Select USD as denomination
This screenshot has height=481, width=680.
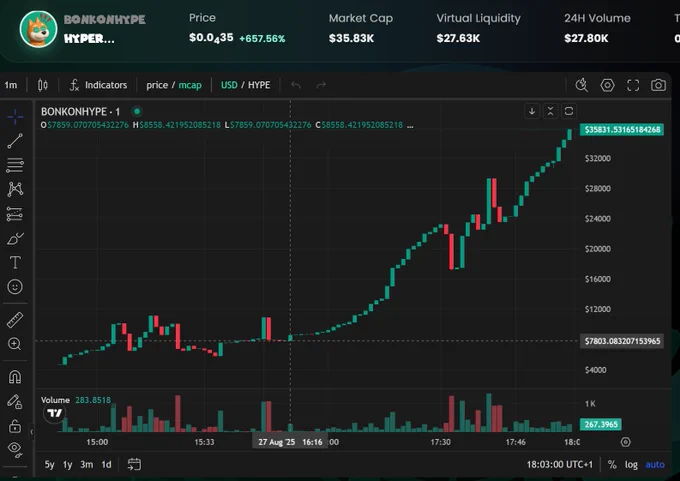229,85
